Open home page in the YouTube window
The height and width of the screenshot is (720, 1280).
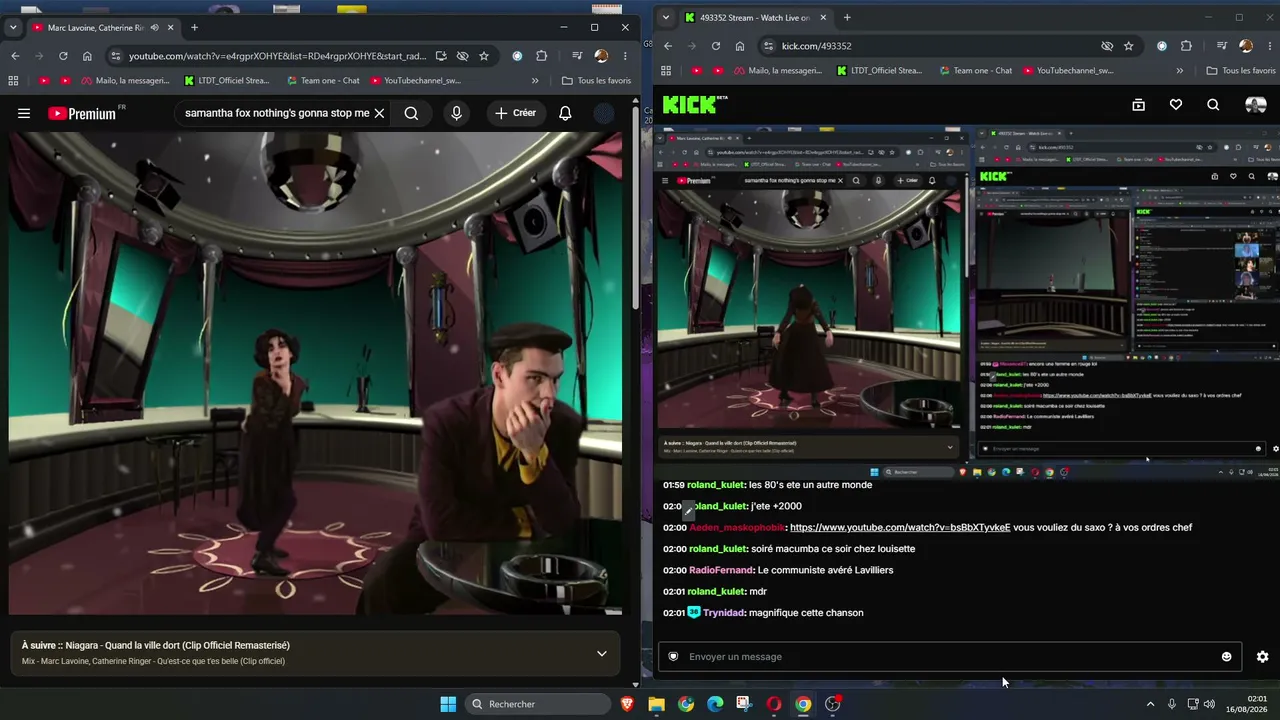pyautogui.click(x=87, y=56)
